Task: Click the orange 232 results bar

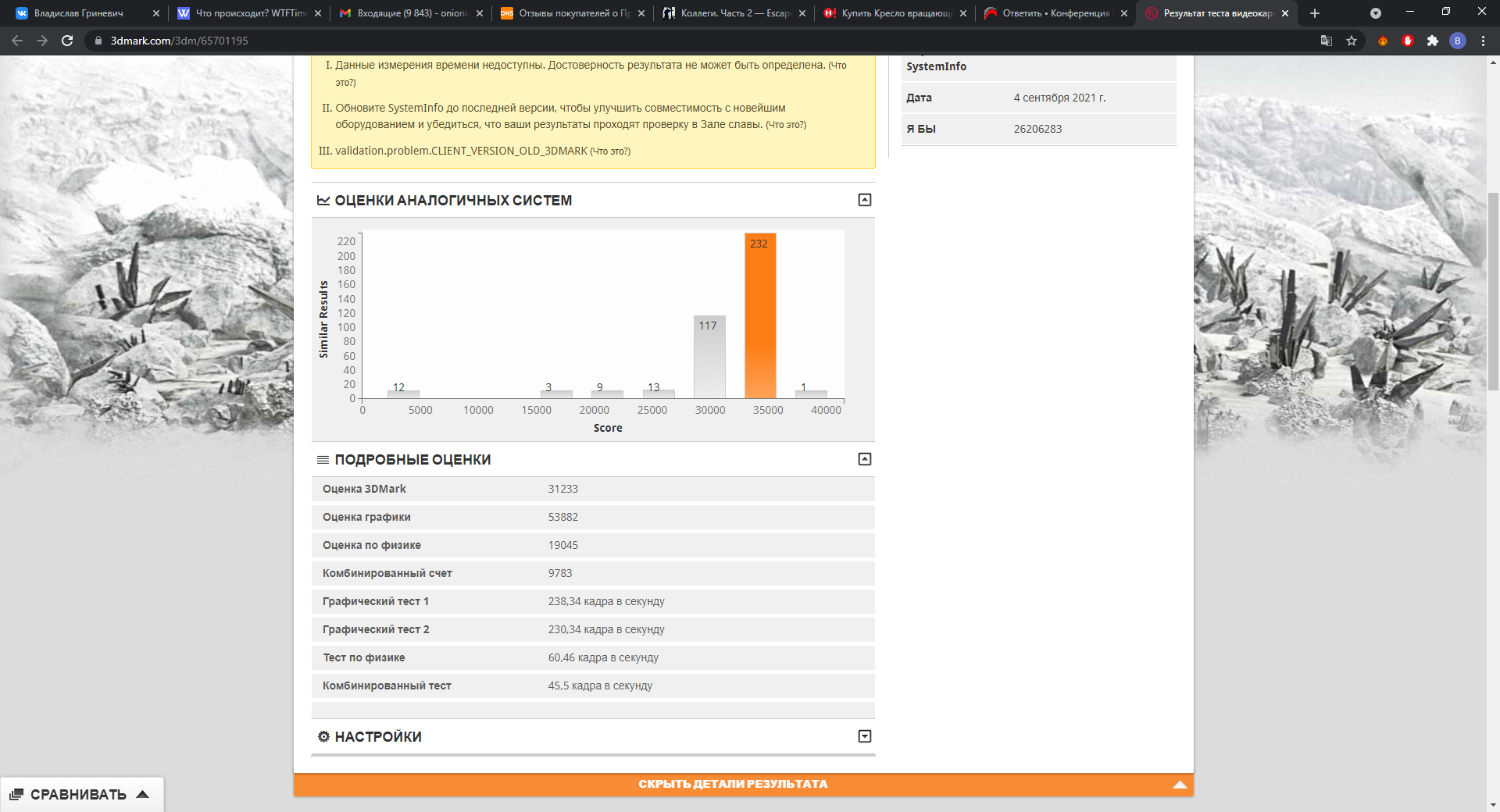Action: pos(760,315)
